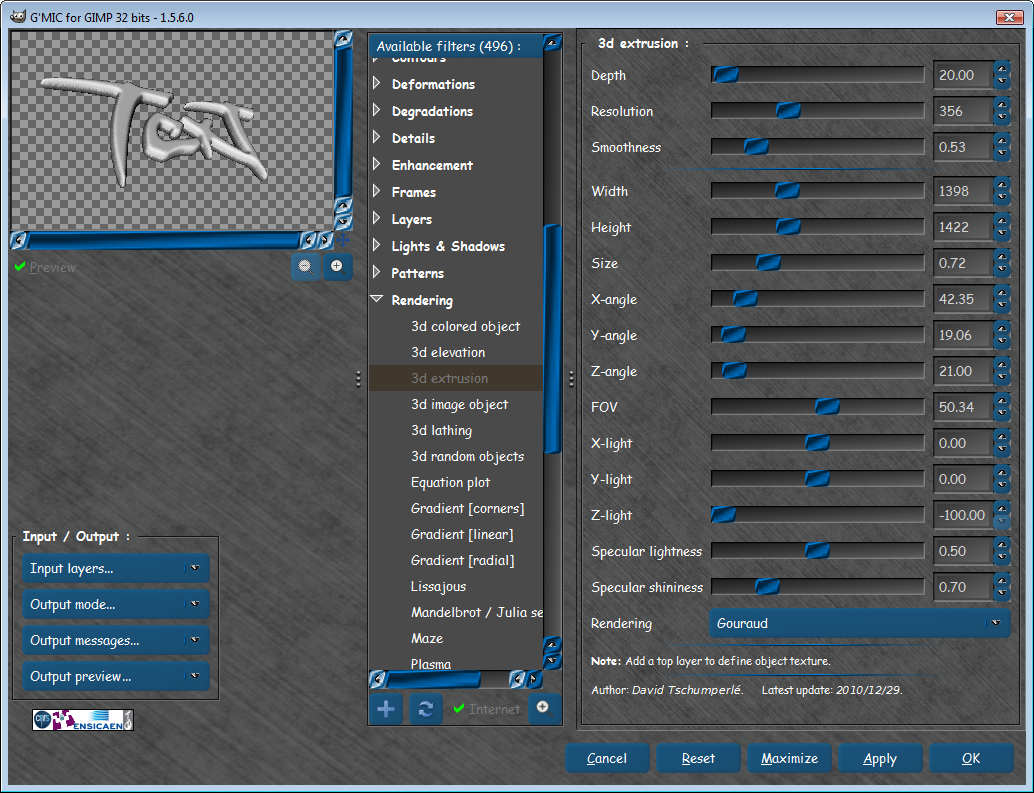Click the Smoothness slider handle

click(756, 146)
